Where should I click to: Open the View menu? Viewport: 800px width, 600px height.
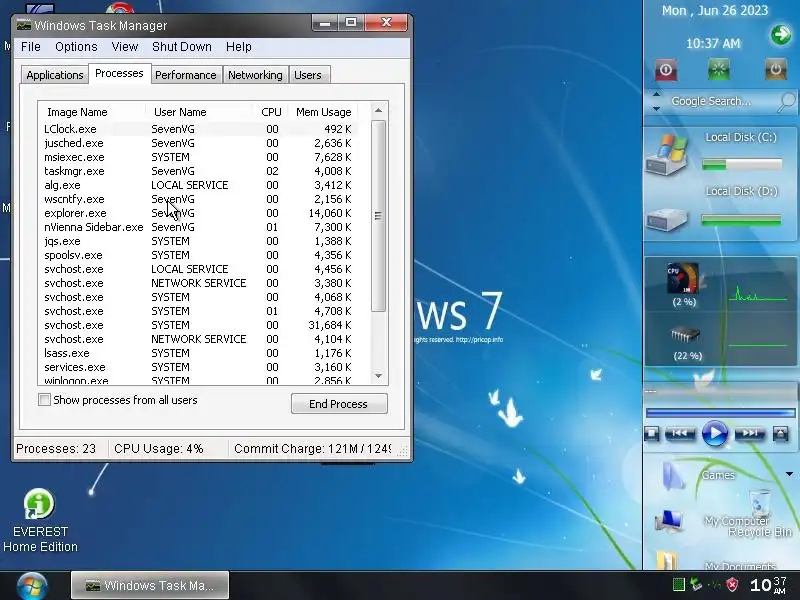point(125,47)
